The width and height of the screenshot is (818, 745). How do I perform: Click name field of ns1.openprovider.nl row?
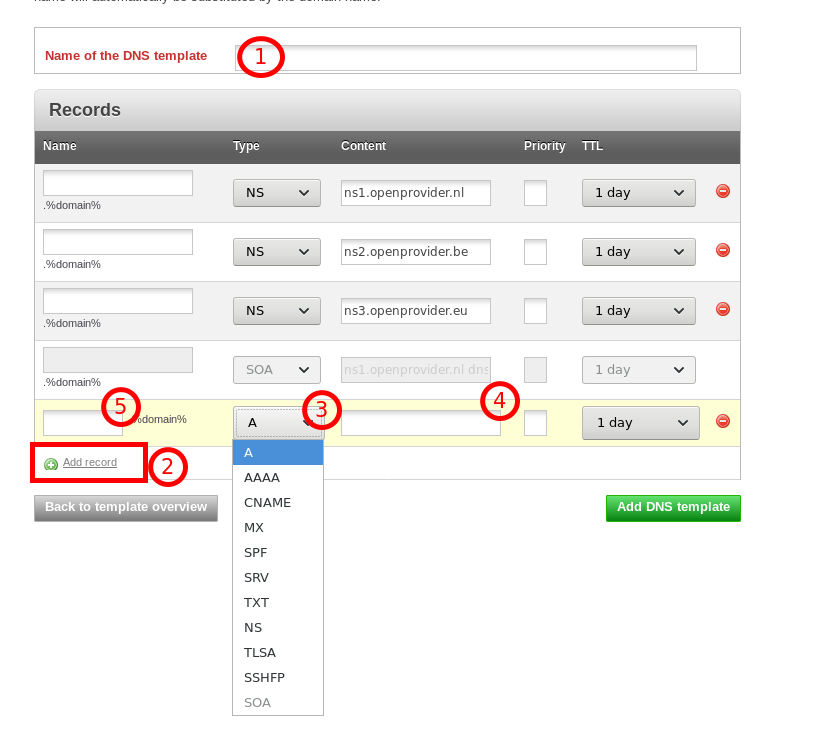[x=118, y=183]
